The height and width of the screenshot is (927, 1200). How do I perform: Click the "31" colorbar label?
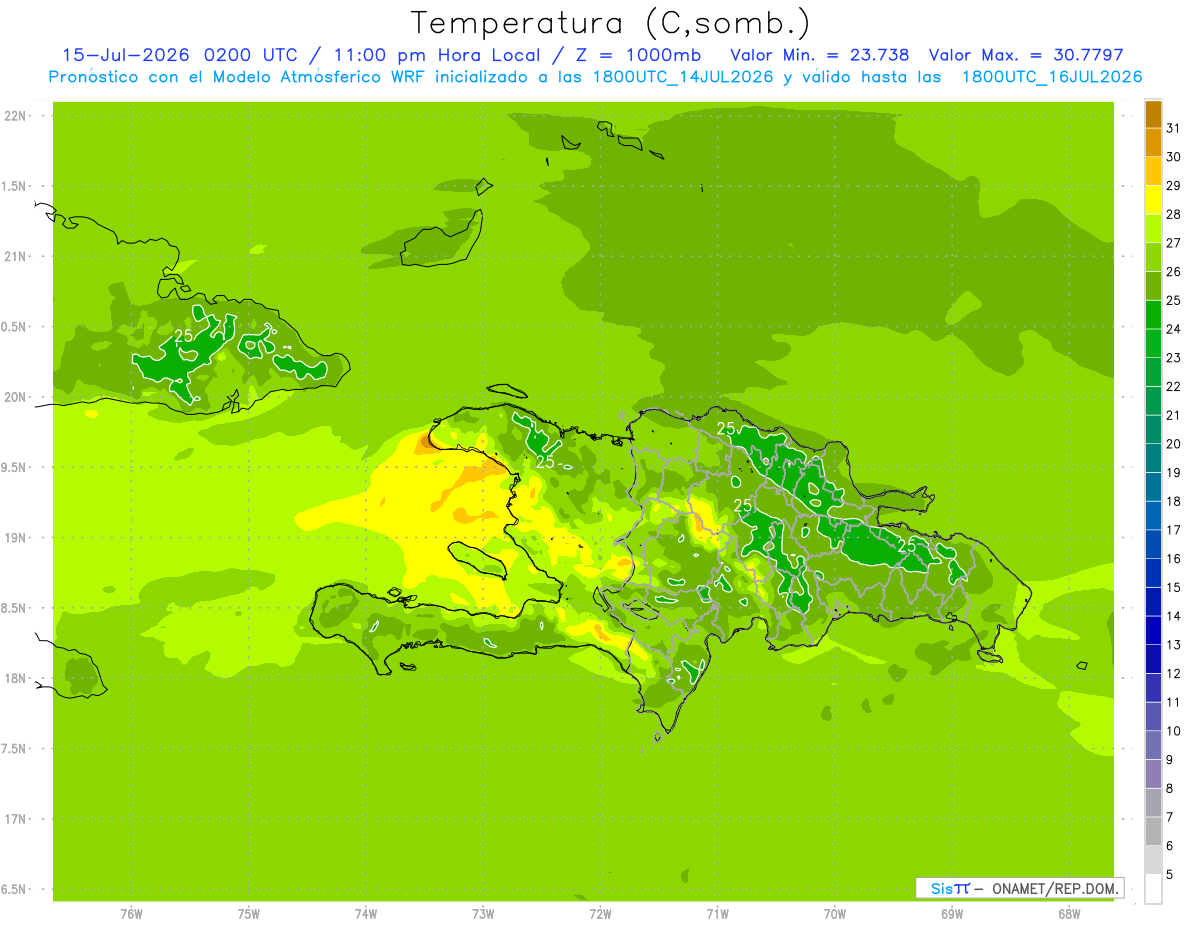pyautogui.click(x=1174, y=128)
